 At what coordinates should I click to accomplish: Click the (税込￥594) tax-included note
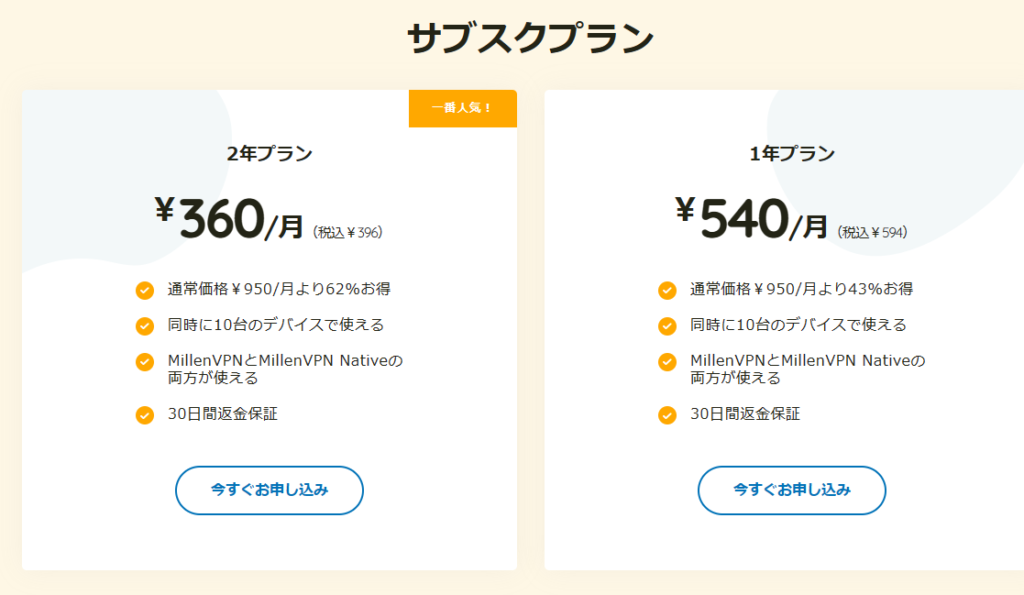tap(872, 232)
